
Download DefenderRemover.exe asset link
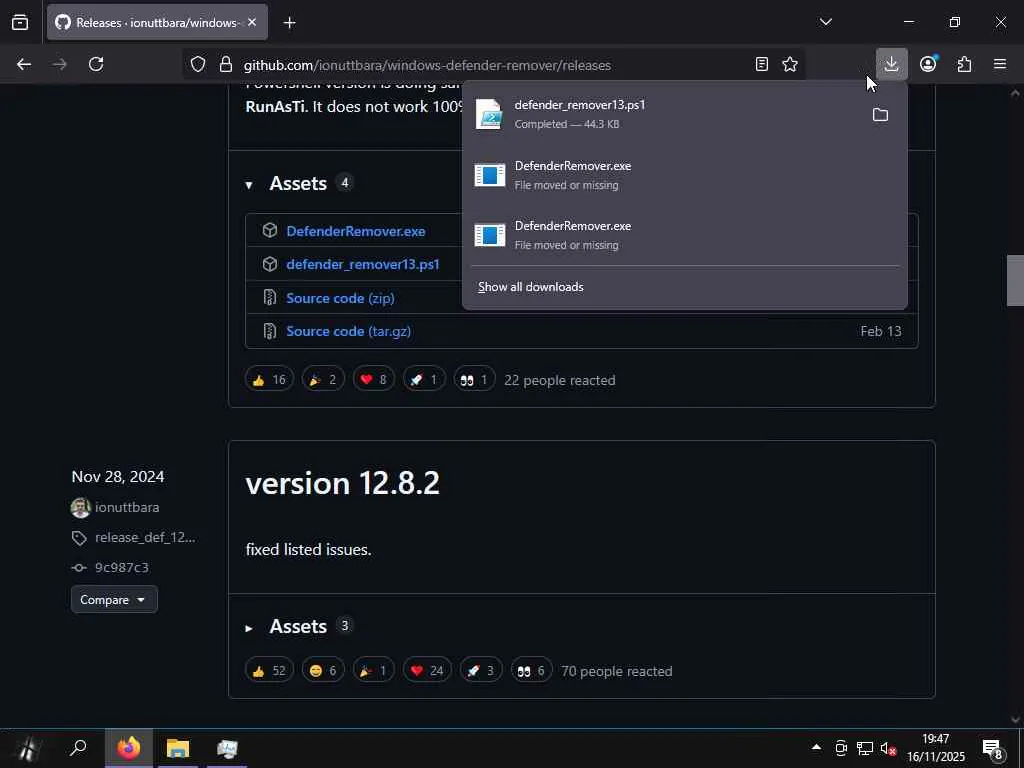click(x=356, y=231)
